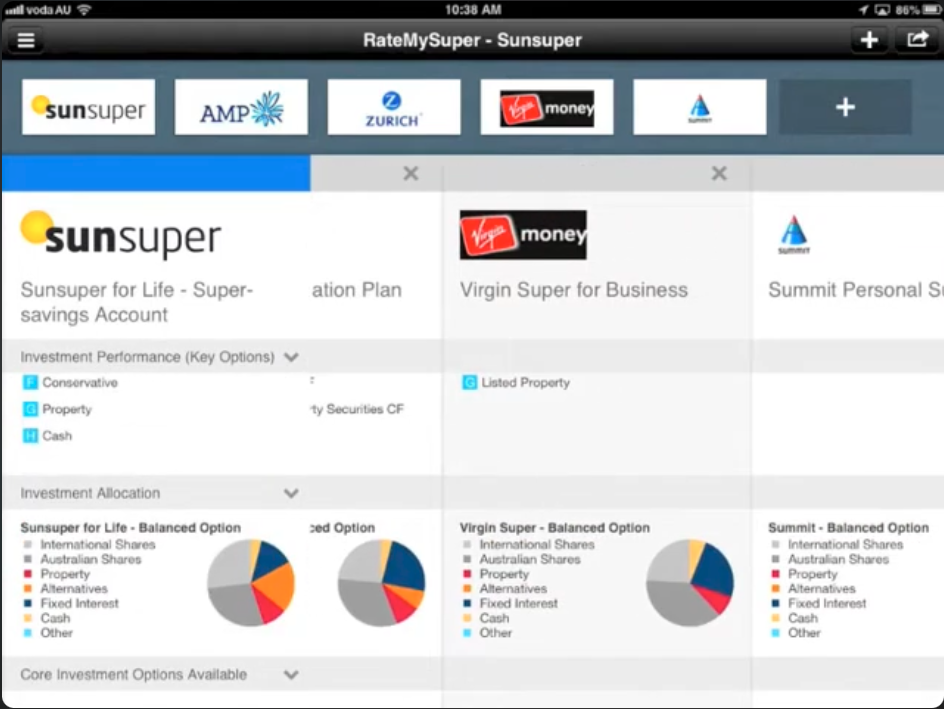Tap the 10:38 AM clock
Viewport: 944px width, 709px height.
click(473, 10)
